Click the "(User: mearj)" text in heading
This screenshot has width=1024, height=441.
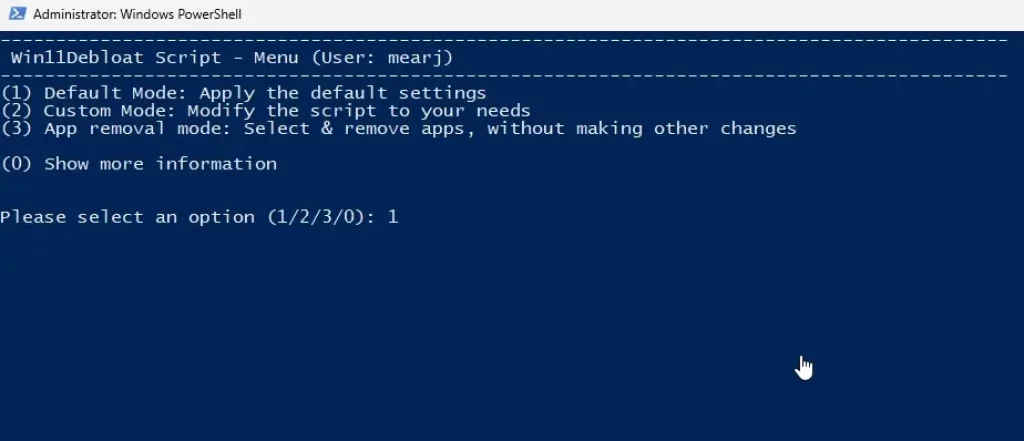coord(382,58)
